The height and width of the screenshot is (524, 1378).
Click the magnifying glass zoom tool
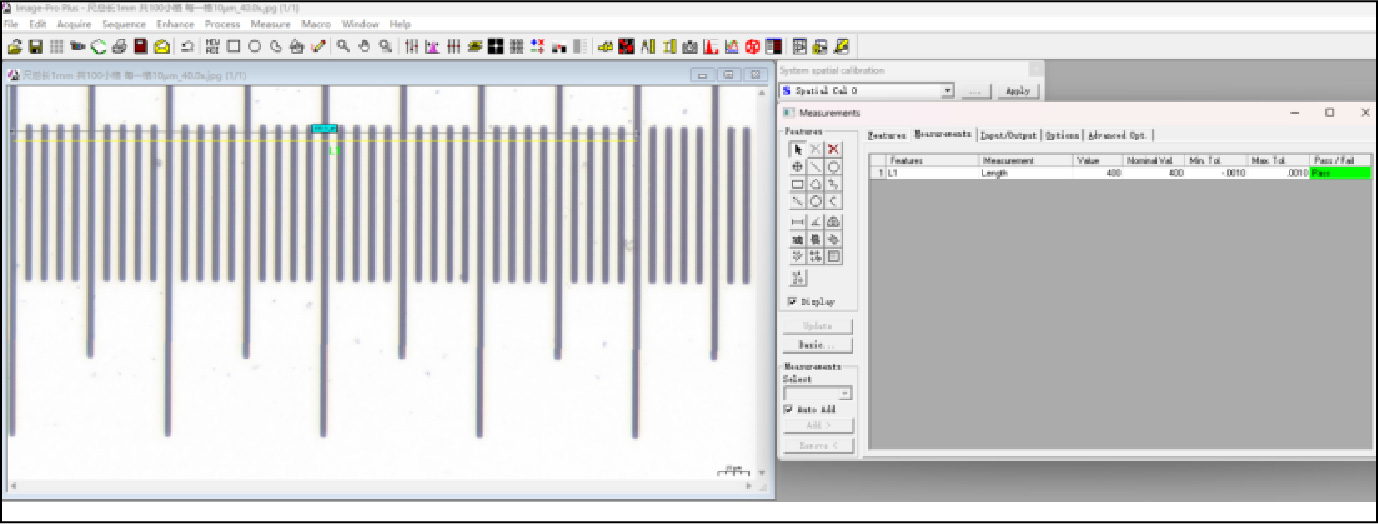point(343,46)
